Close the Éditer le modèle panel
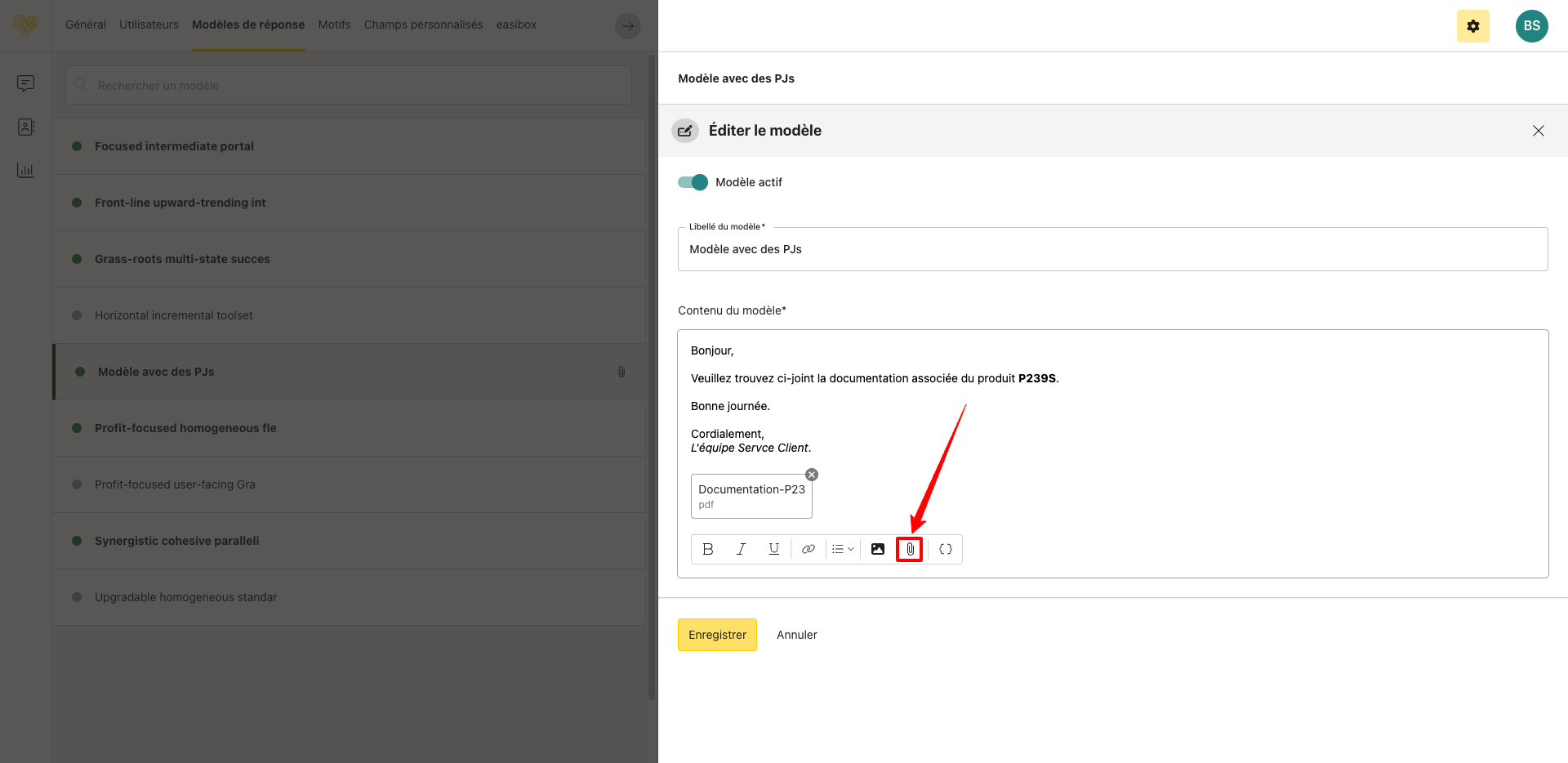1568x763 pixels. (1538, 131)
